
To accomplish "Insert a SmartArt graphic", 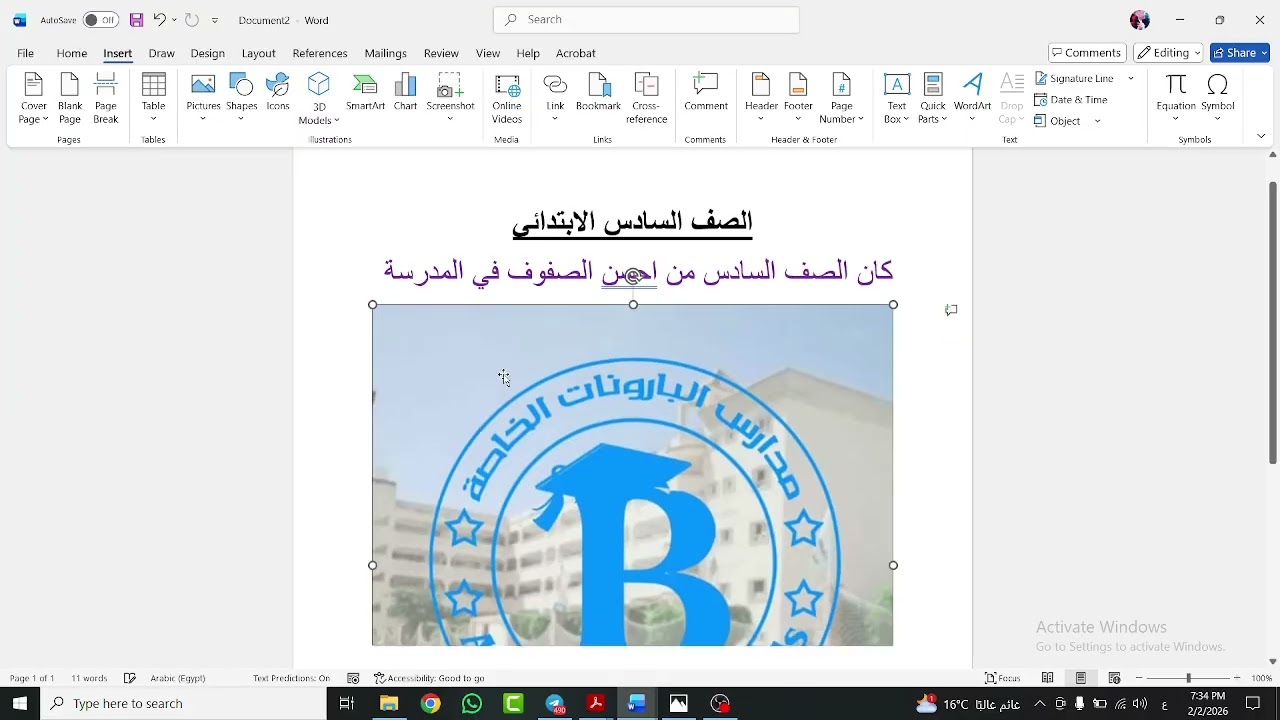I will (x=365, y=92).
